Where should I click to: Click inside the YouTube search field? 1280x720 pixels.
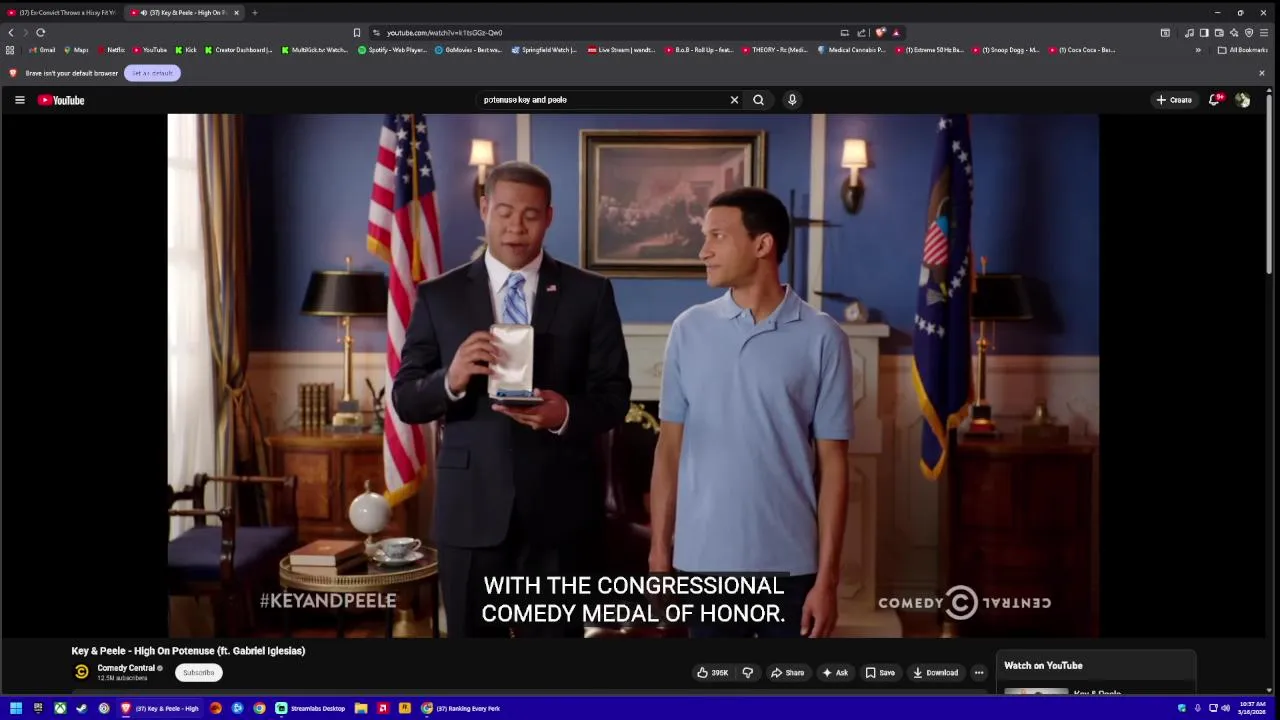coord(600,100)
